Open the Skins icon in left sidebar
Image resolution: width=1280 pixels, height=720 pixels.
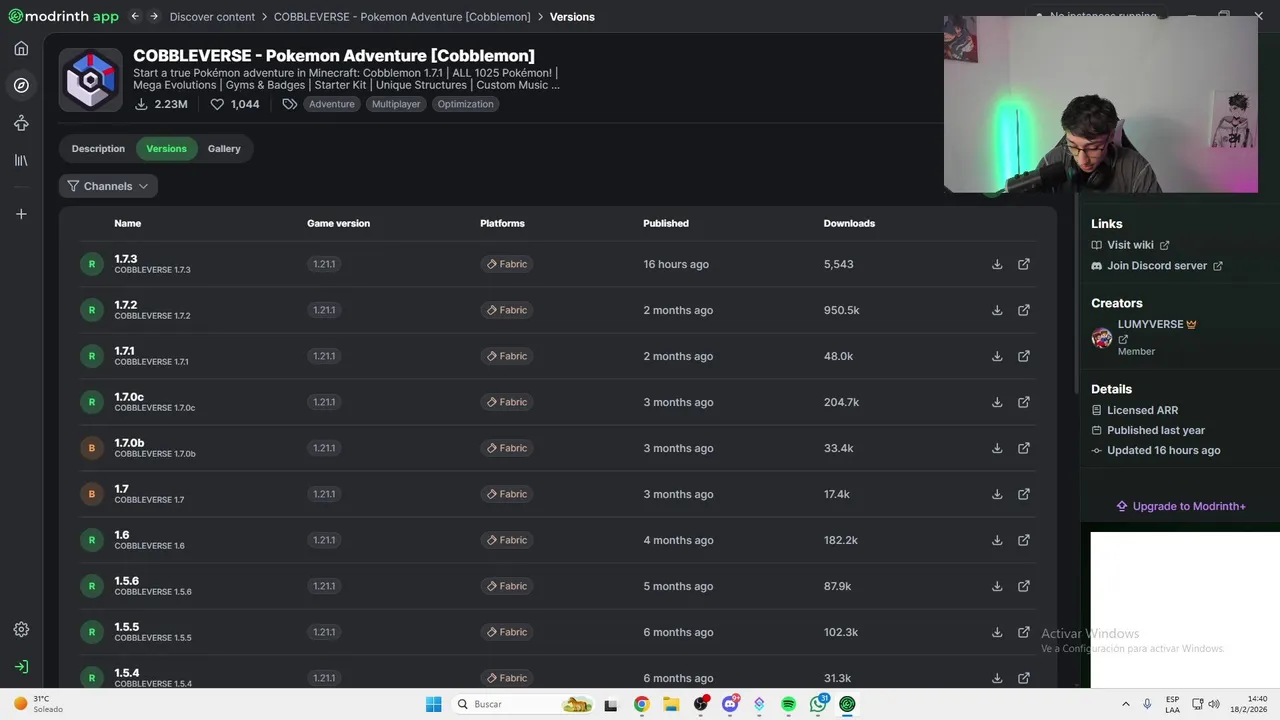21,123
